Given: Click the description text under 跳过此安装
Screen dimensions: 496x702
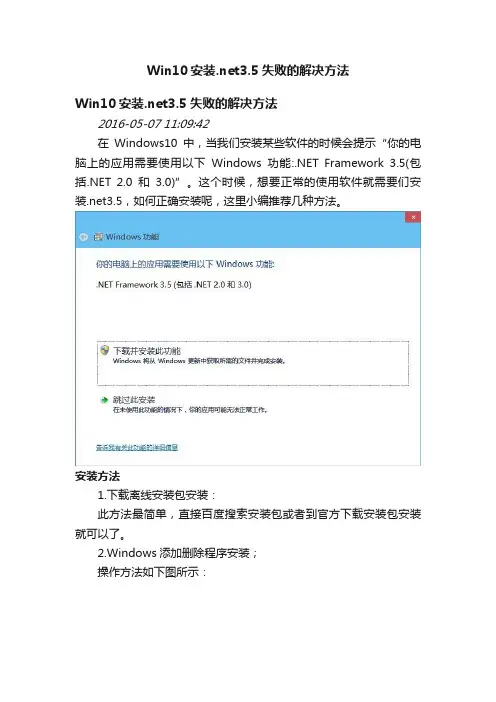Looking at the screenshot, I should pyautogui.click(x=190, y=410).
